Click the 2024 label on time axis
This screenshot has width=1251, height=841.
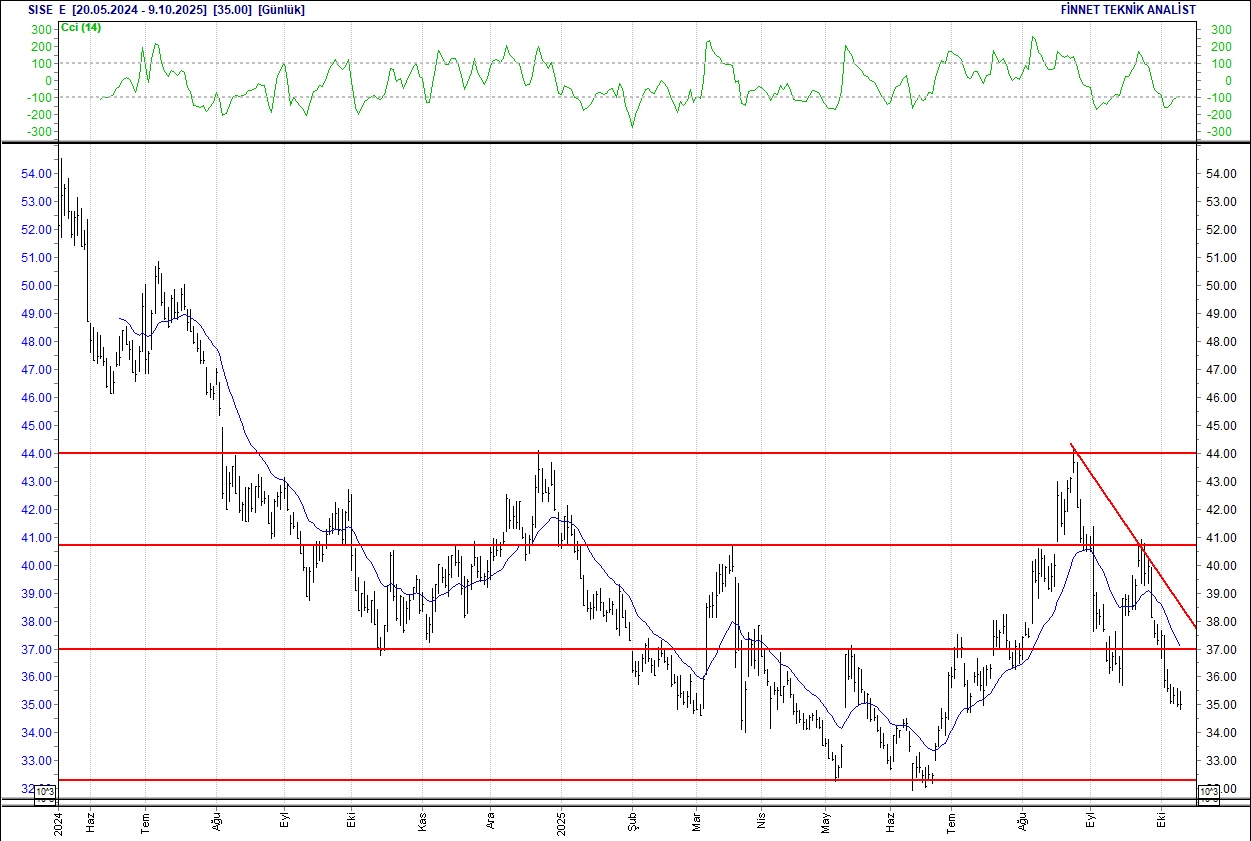click(59, 822)
